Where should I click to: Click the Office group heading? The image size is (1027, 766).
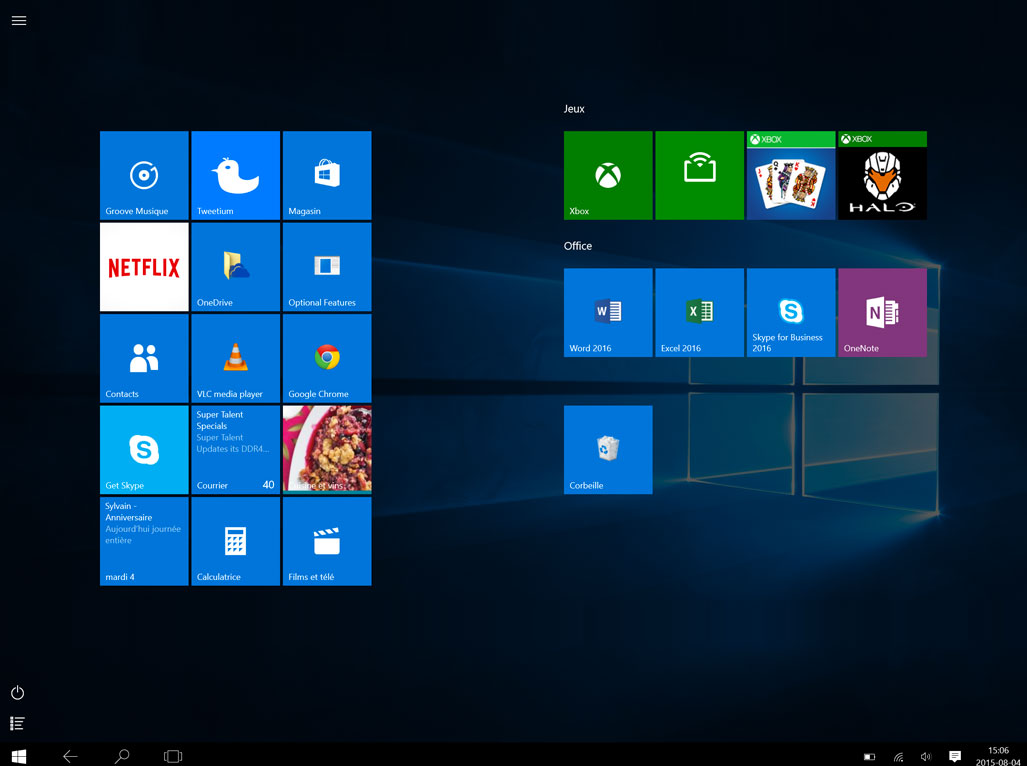pos(578,246)
